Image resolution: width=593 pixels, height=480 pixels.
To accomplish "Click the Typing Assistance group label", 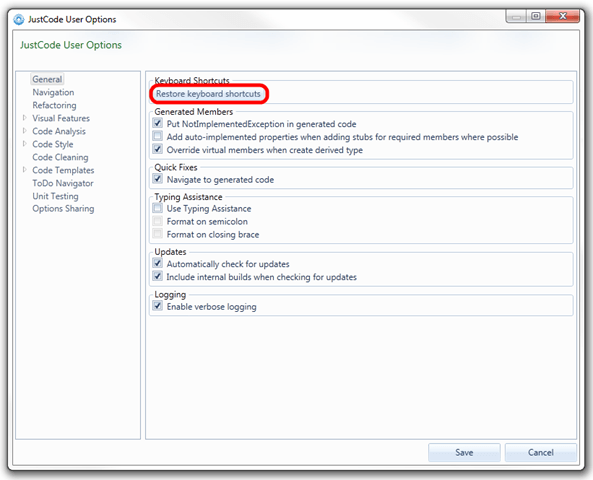I will coord(188,197).
